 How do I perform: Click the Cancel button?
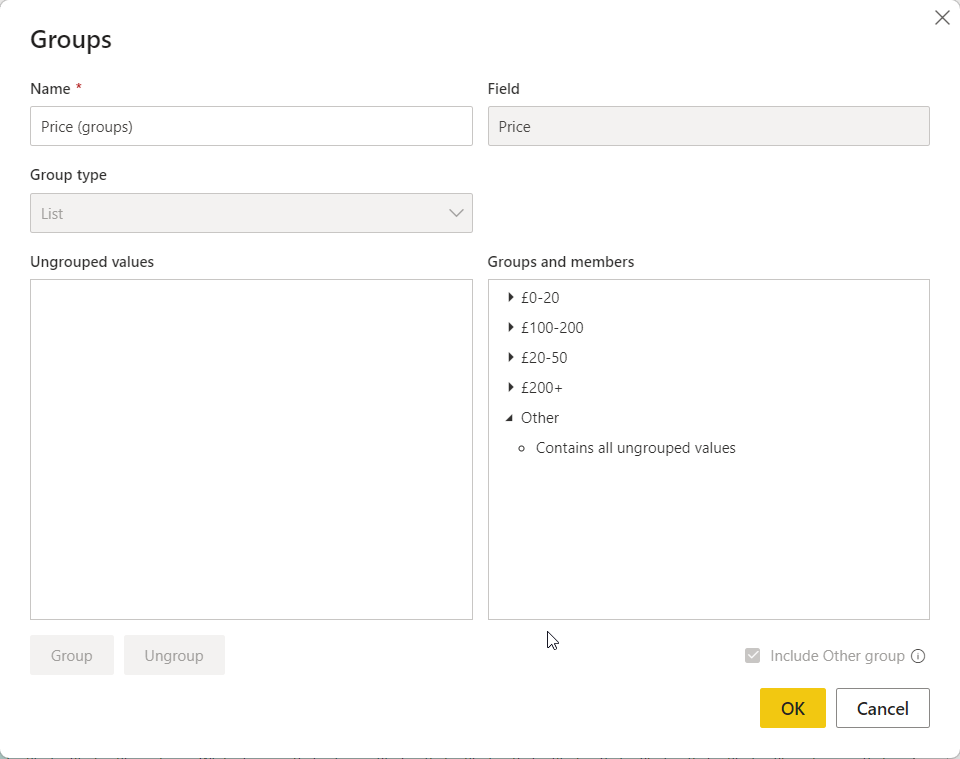[882, 708]
